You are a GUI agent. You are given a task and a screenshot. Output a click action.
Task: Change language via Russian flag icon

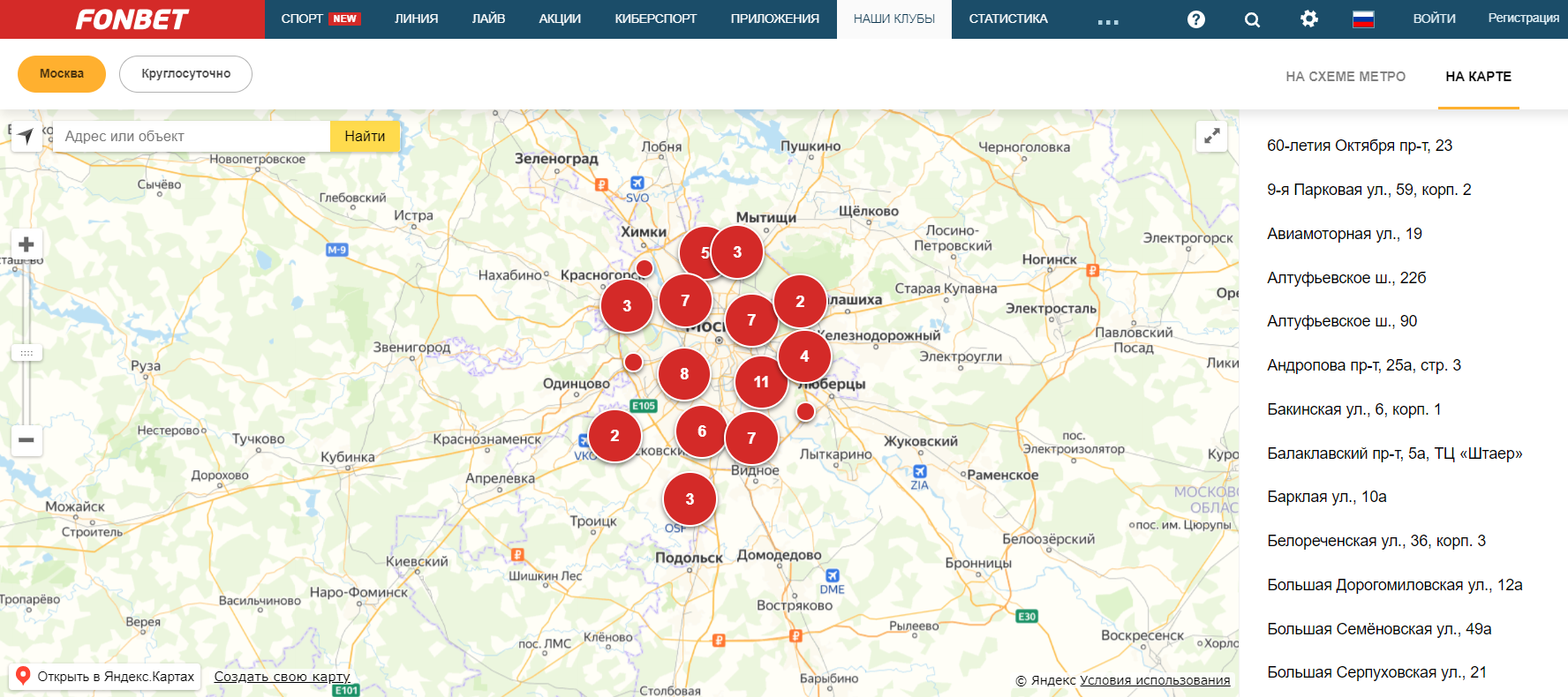(x=1363, y=19)
